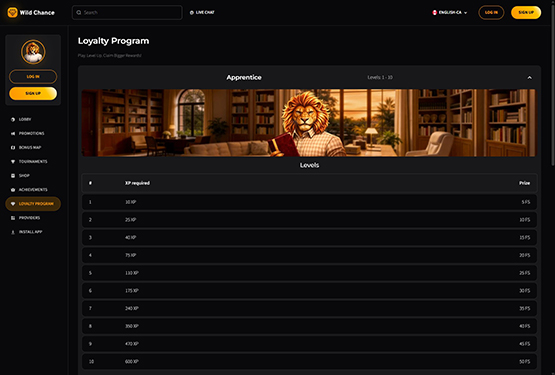Viewport: 555px width, 375px height.
Task: Click the lion avatar in sidebar
Action: coord(33,52)
